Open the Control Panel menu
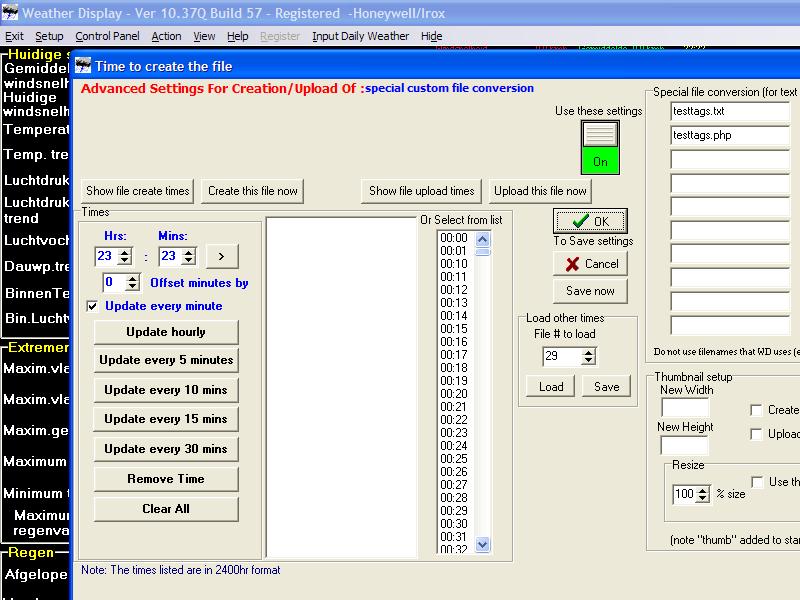This screenshot has height=600, width=800. click(x=107, y=36)
